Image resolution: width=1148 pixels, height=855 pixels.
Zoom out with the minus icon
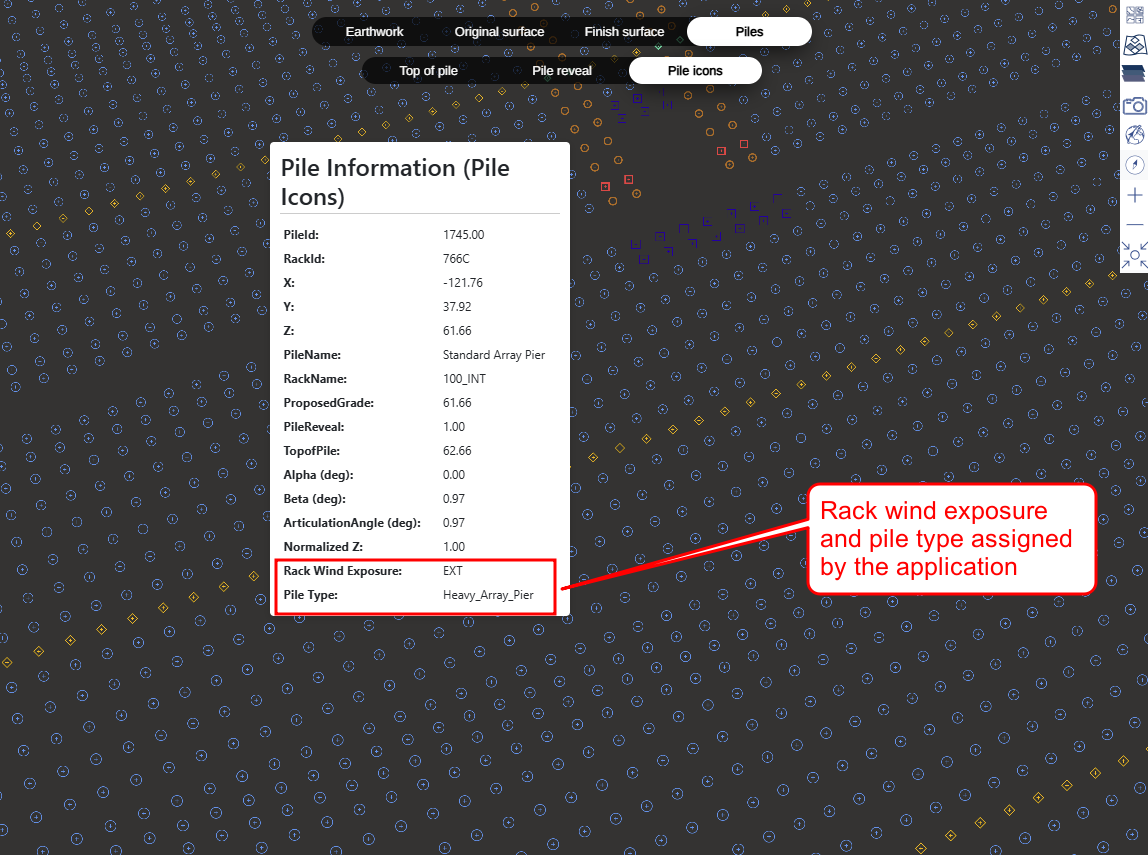(1134, 224)
